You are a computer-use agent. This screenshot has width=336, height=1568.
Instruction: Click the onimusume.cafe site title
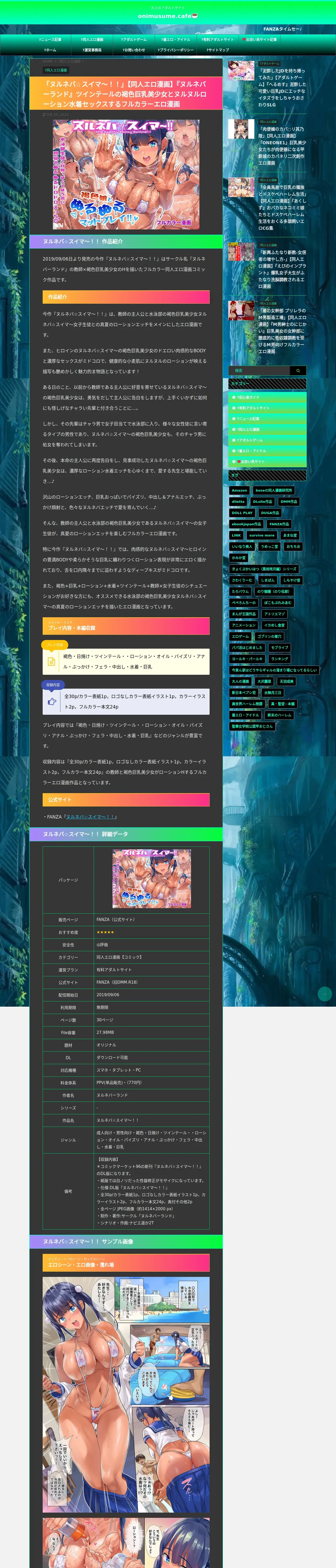tap(168, 16)
